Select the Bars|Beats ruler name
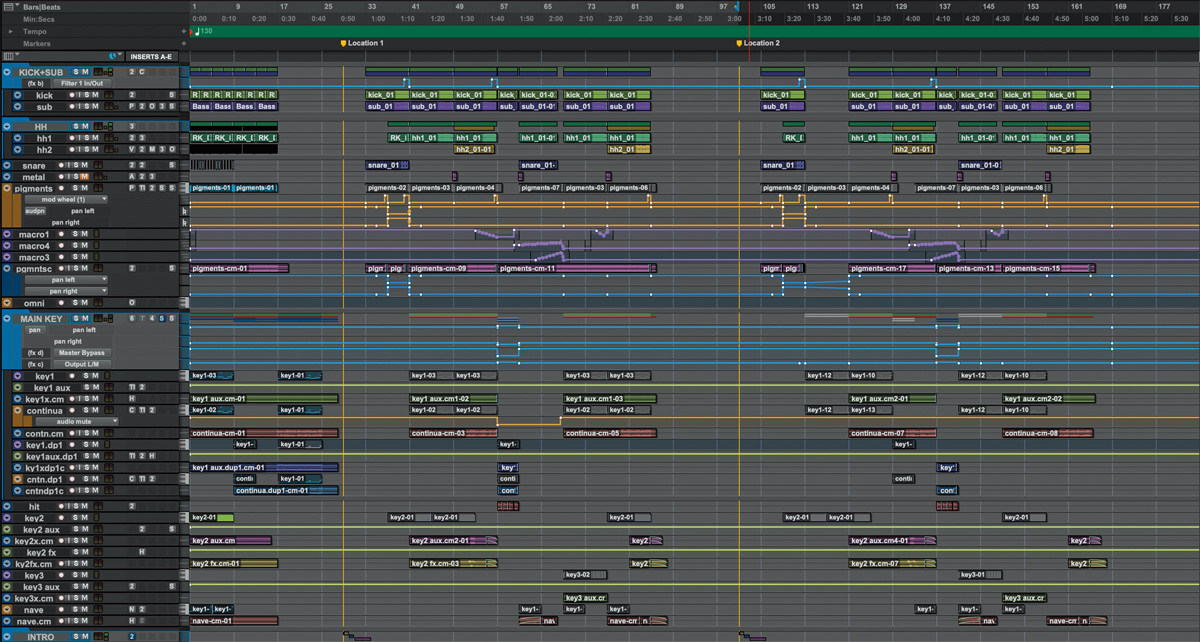Image resolution: width=1200 pixels, height=642 pixels. pyautogui.click(x=43, y=7)
